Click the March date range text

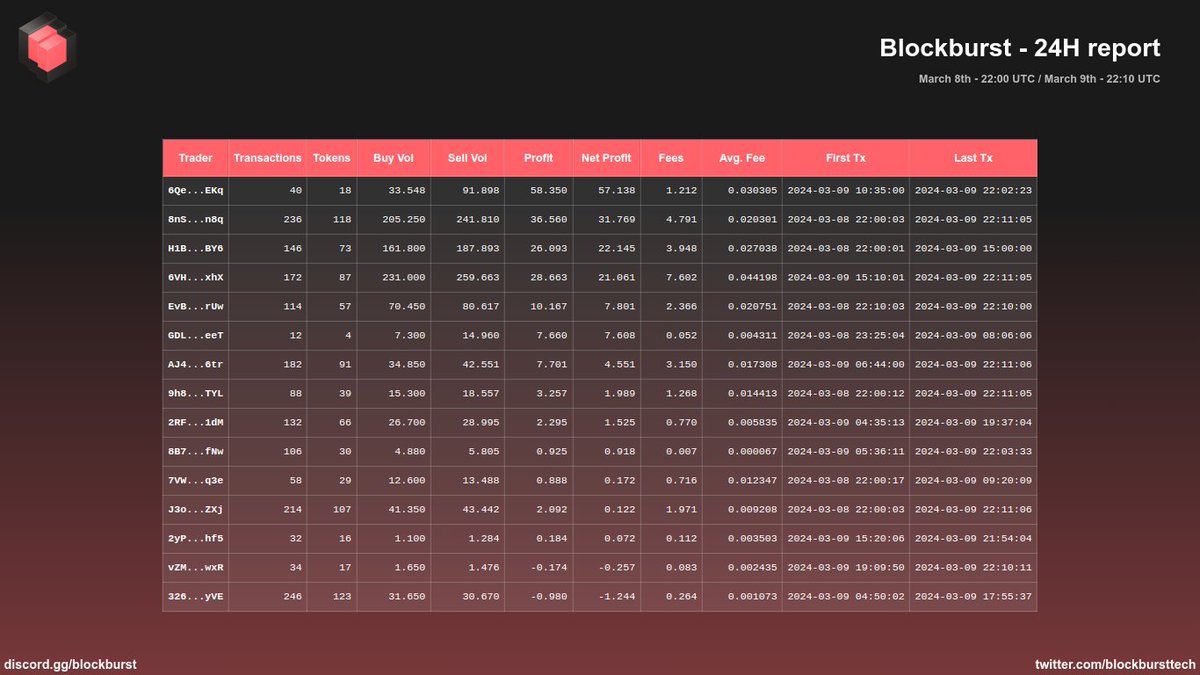coord(1040,79)
